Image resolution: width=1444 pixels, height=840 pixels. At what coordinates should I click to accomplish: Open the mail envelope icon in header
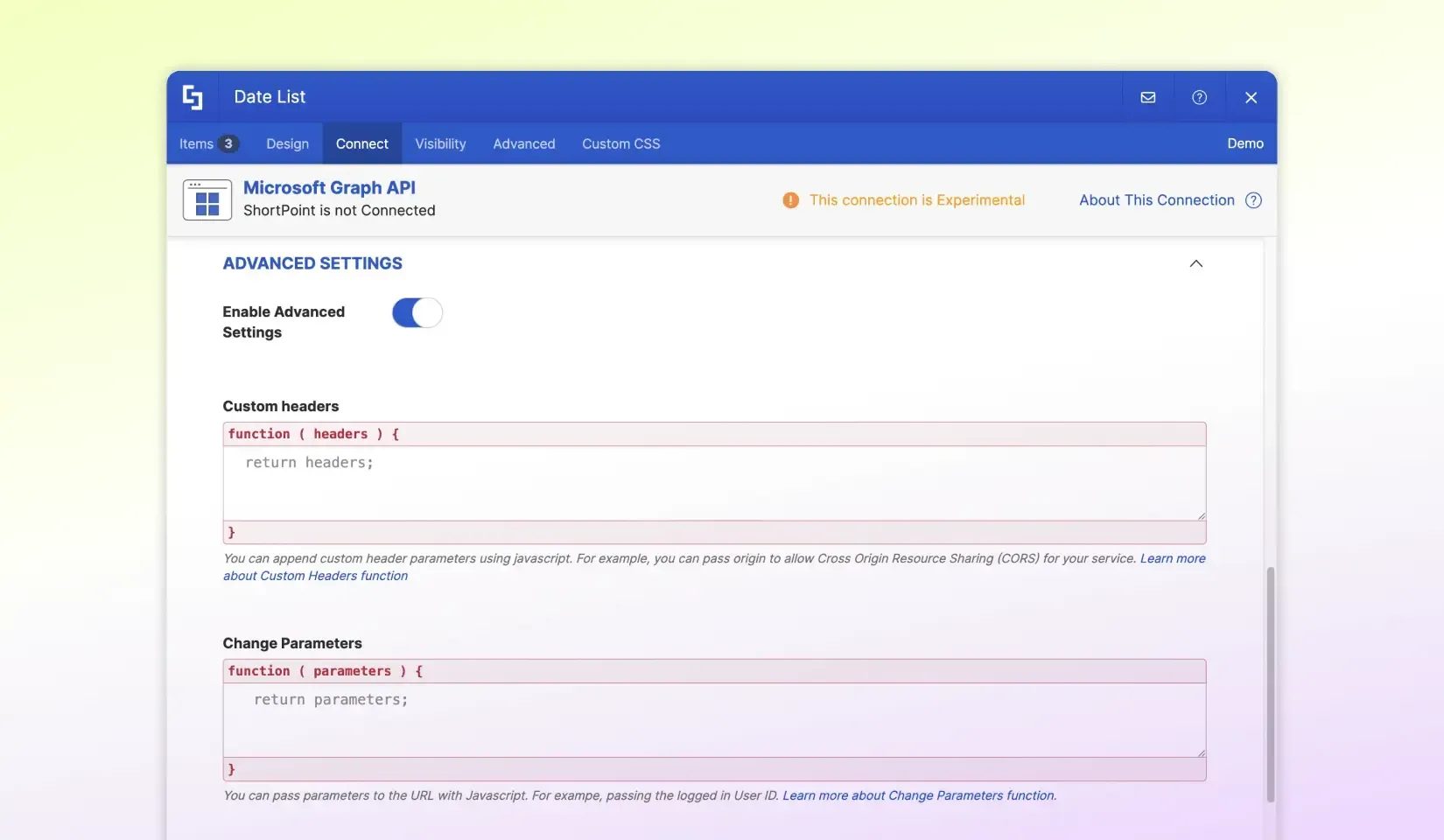[x=1148, y=97]
